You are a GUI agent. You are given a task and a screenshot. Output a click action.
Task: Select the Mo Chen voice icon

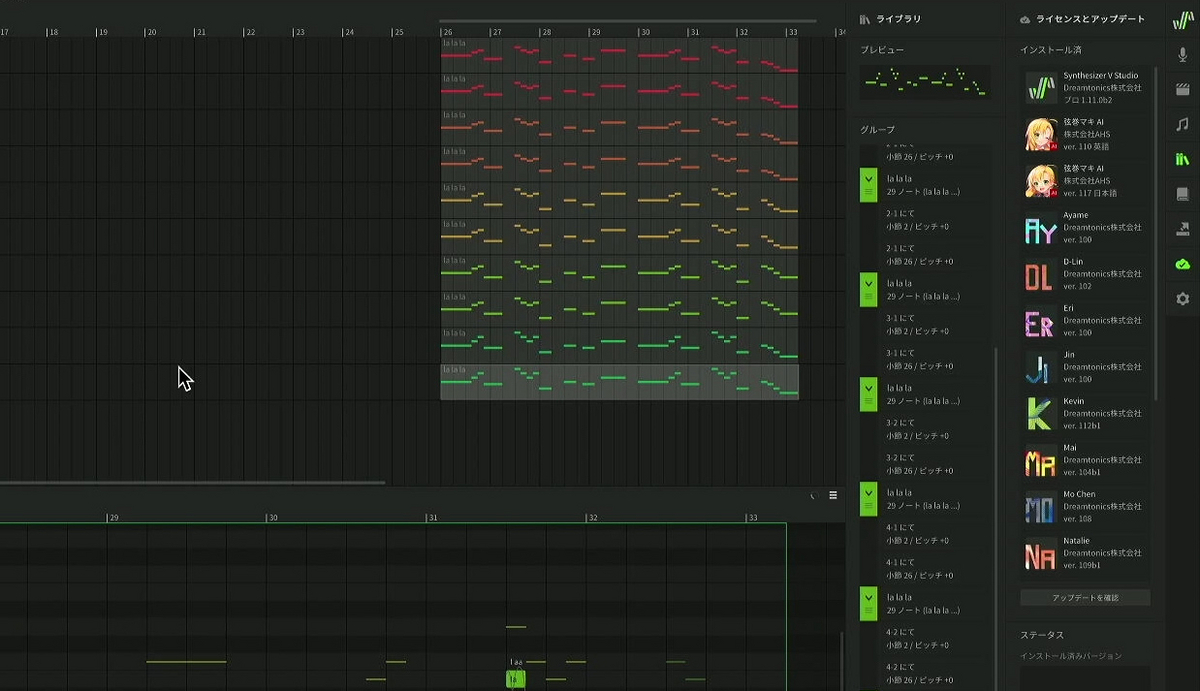coord(1041,507)
